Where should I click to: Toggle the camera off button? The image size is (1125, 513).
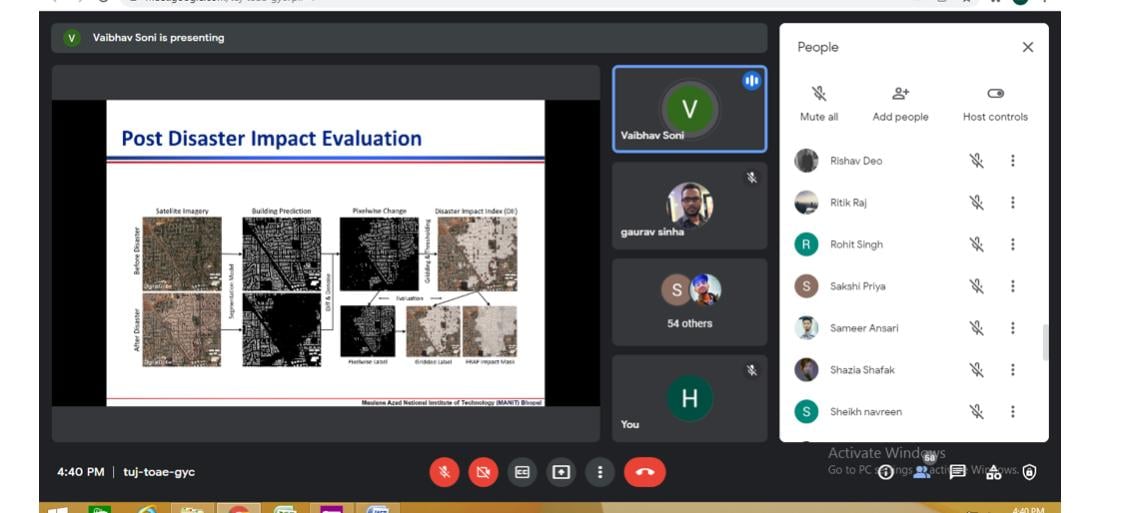483,472
